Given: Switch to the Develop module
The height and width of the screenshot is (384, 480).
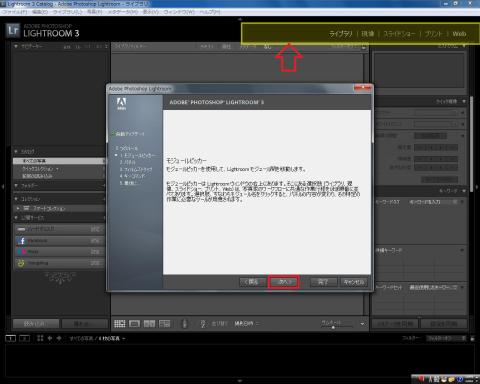Looking at the screenshot, I should [368, 34].
